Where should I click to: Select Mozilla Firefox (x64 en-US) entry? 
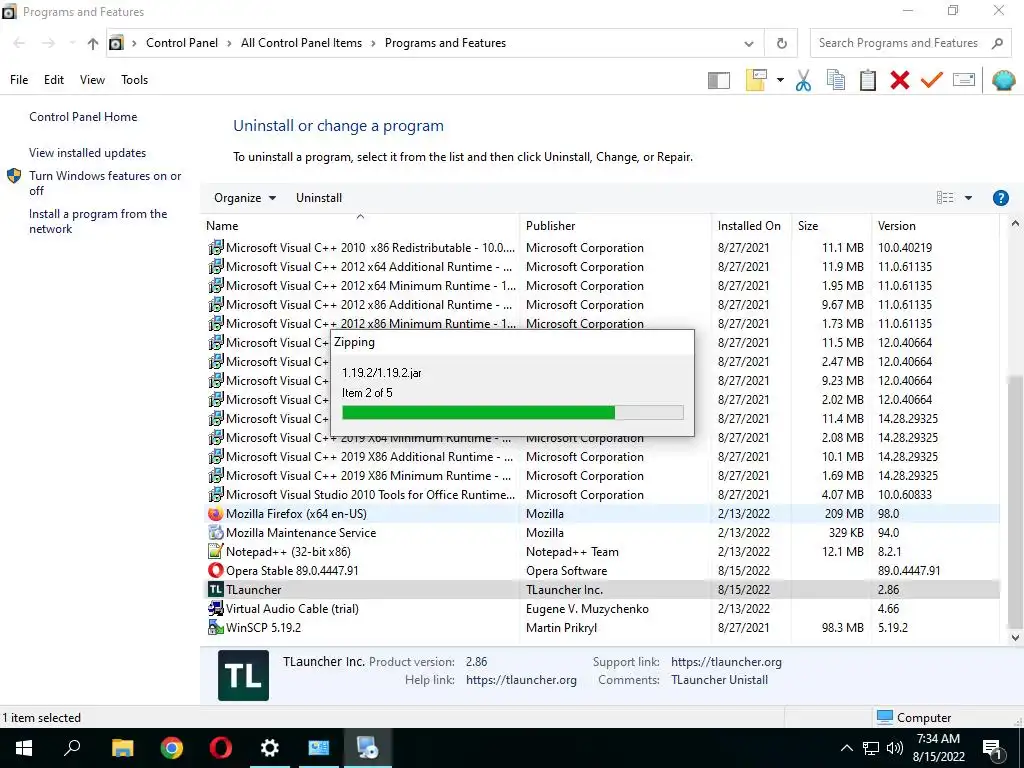point(602,514)
